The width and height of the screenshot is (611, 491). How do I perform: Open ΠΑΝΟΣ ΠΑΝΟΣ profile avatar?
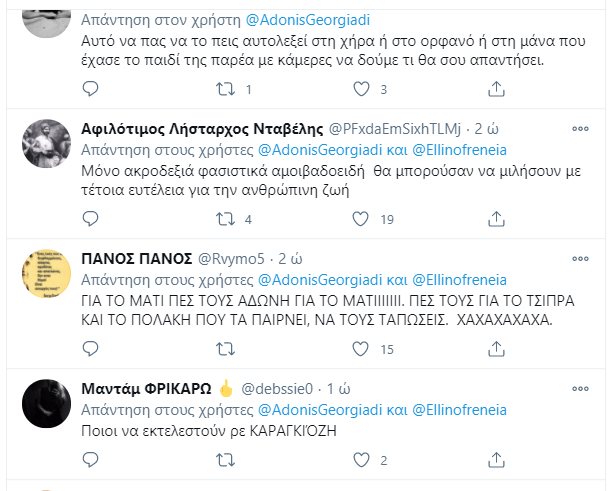(46, 274)
